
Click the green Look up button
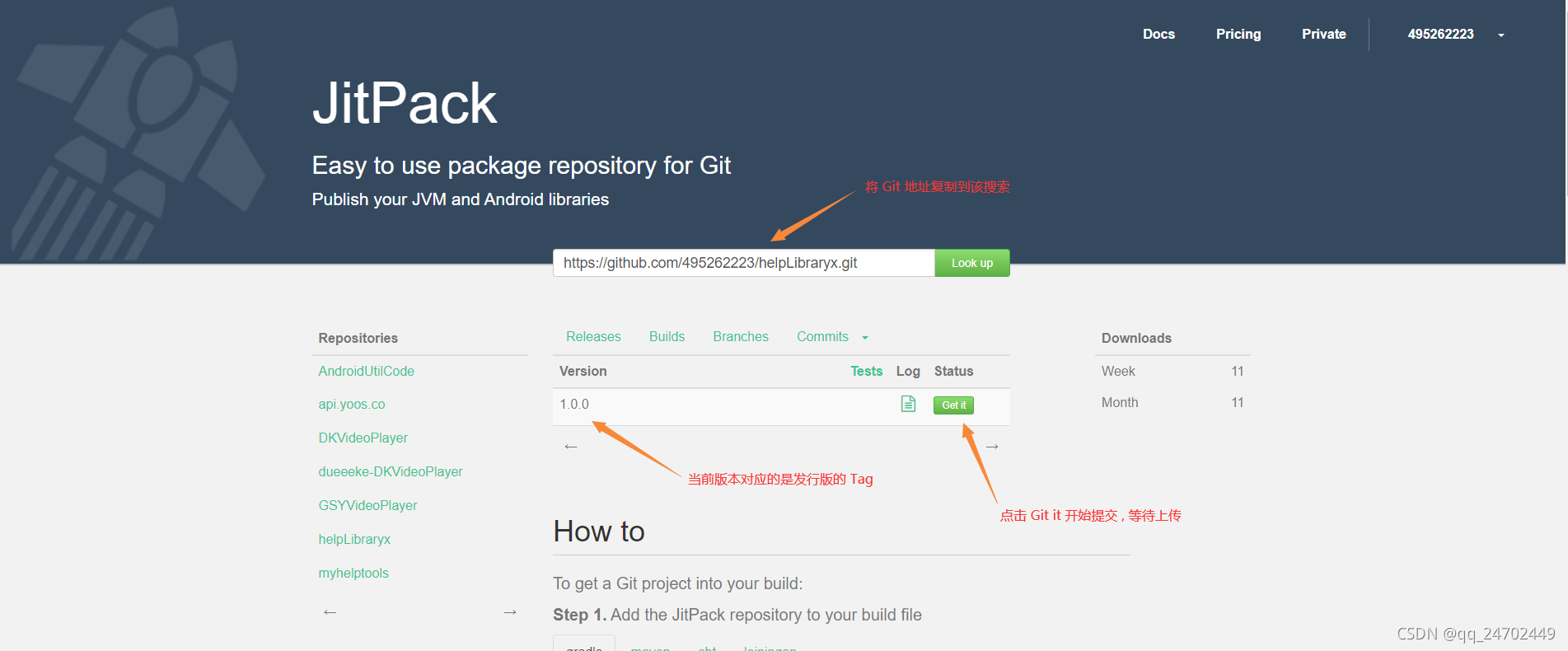point(972,263)
